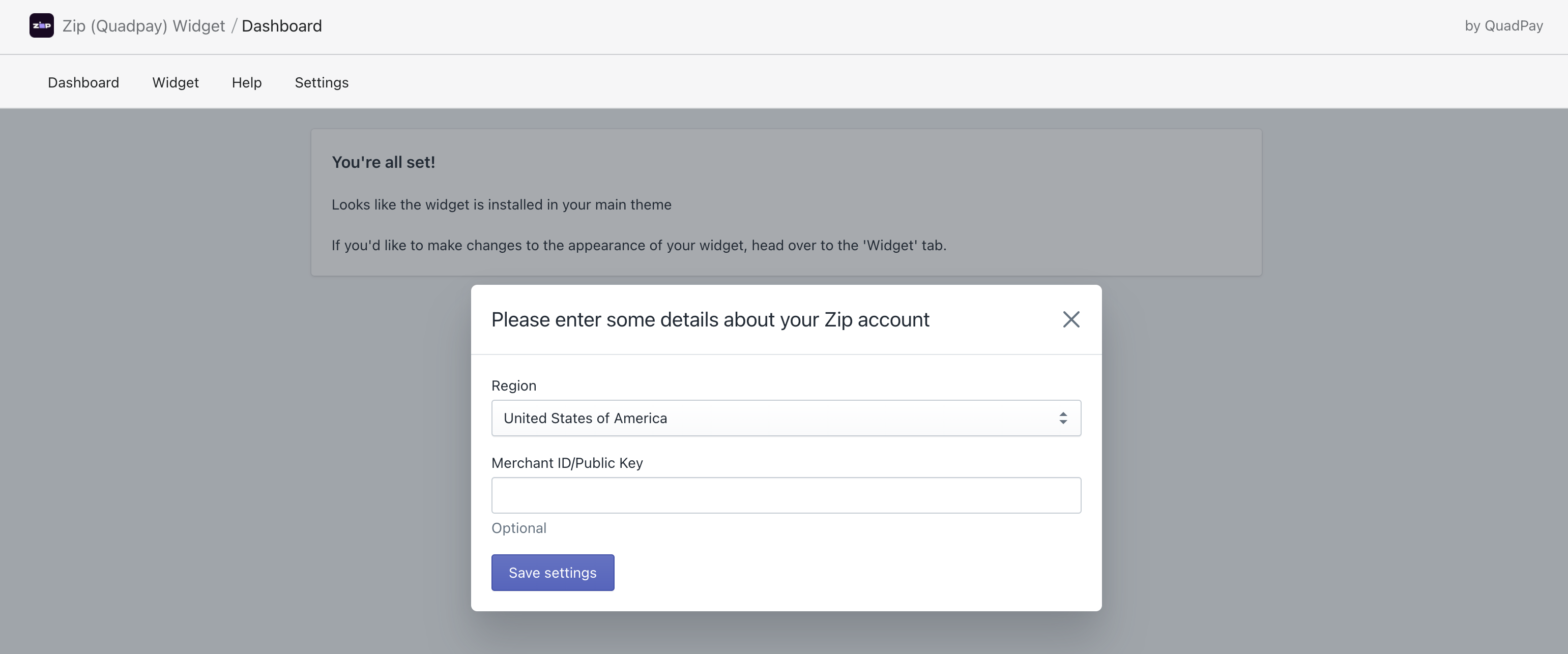Click the Save settings button
The height and width of the screenshot is (654, 1568).
(553, 573)
